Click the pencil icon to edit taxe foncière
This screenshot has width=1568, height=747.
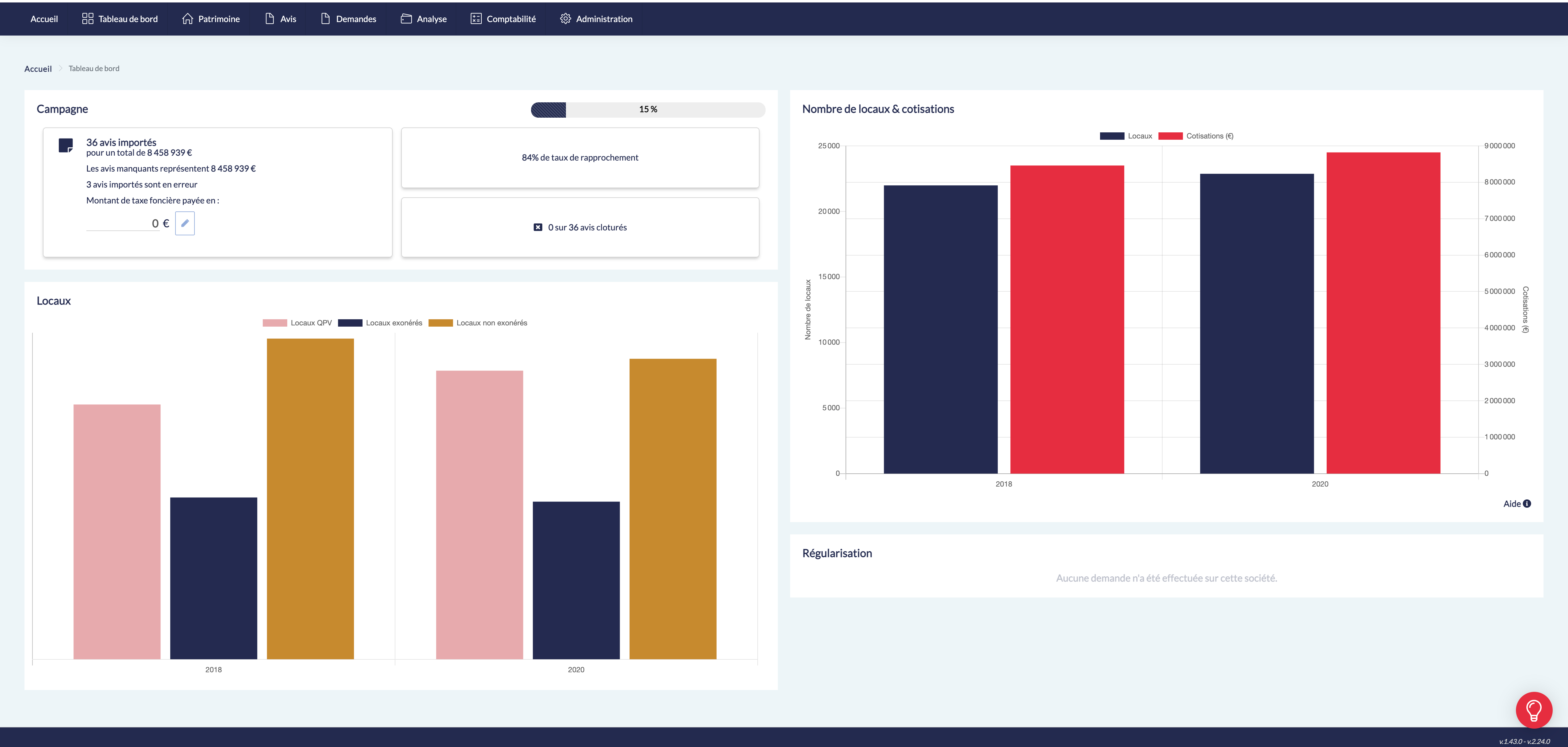click(x=184, y=223)
